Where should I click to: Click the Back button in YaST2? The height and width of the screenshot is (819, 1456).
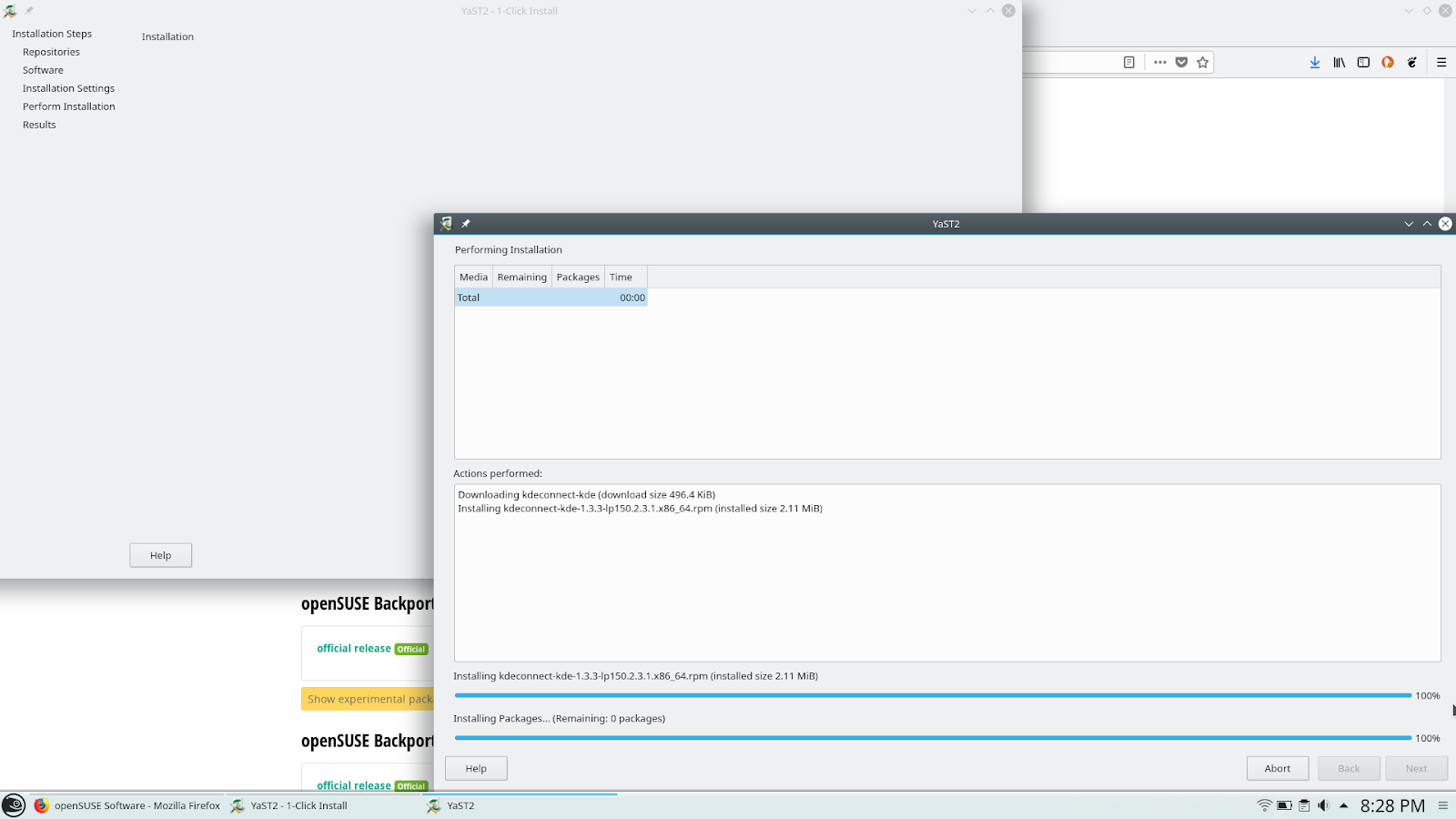click(x=1349, y=769)
